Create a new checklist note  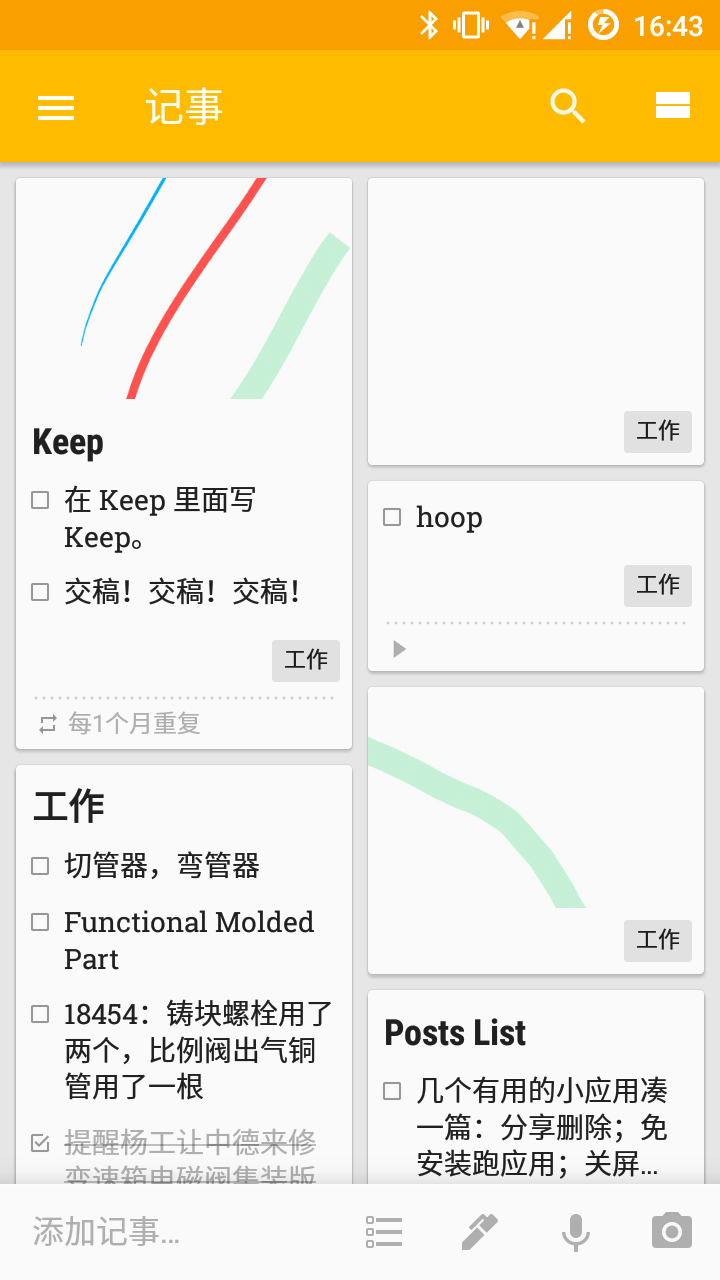pos(384,1232)
